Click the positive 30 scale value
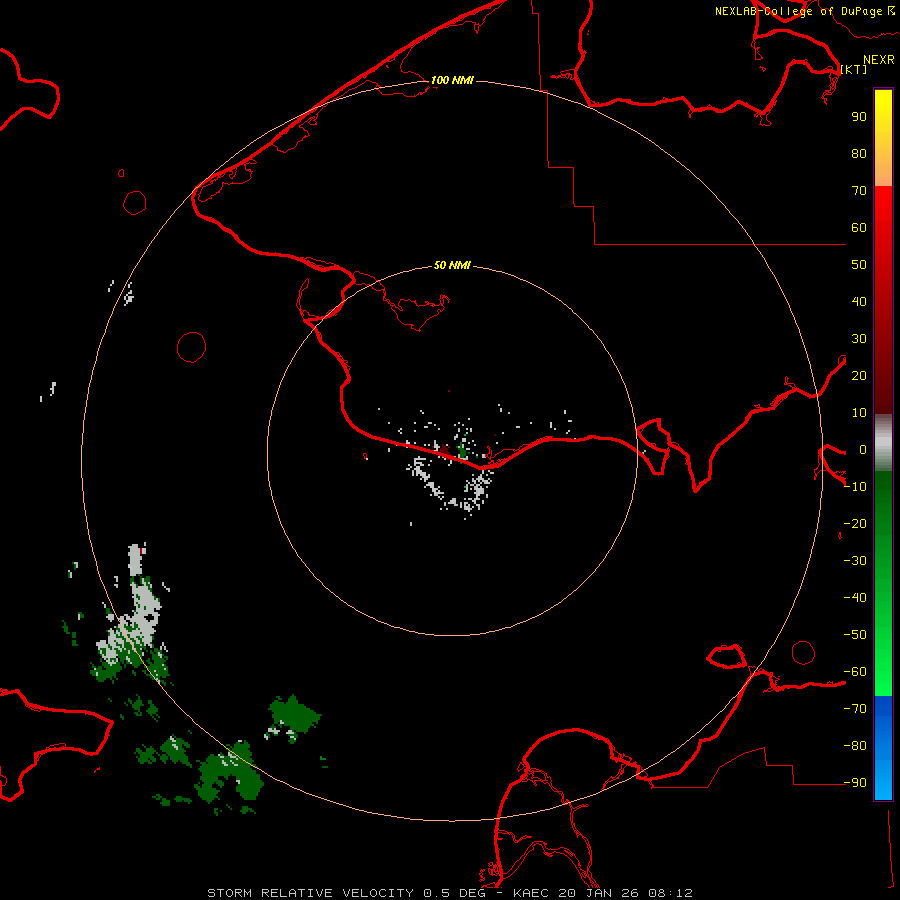The image size is (900, 900). [859, 339]
